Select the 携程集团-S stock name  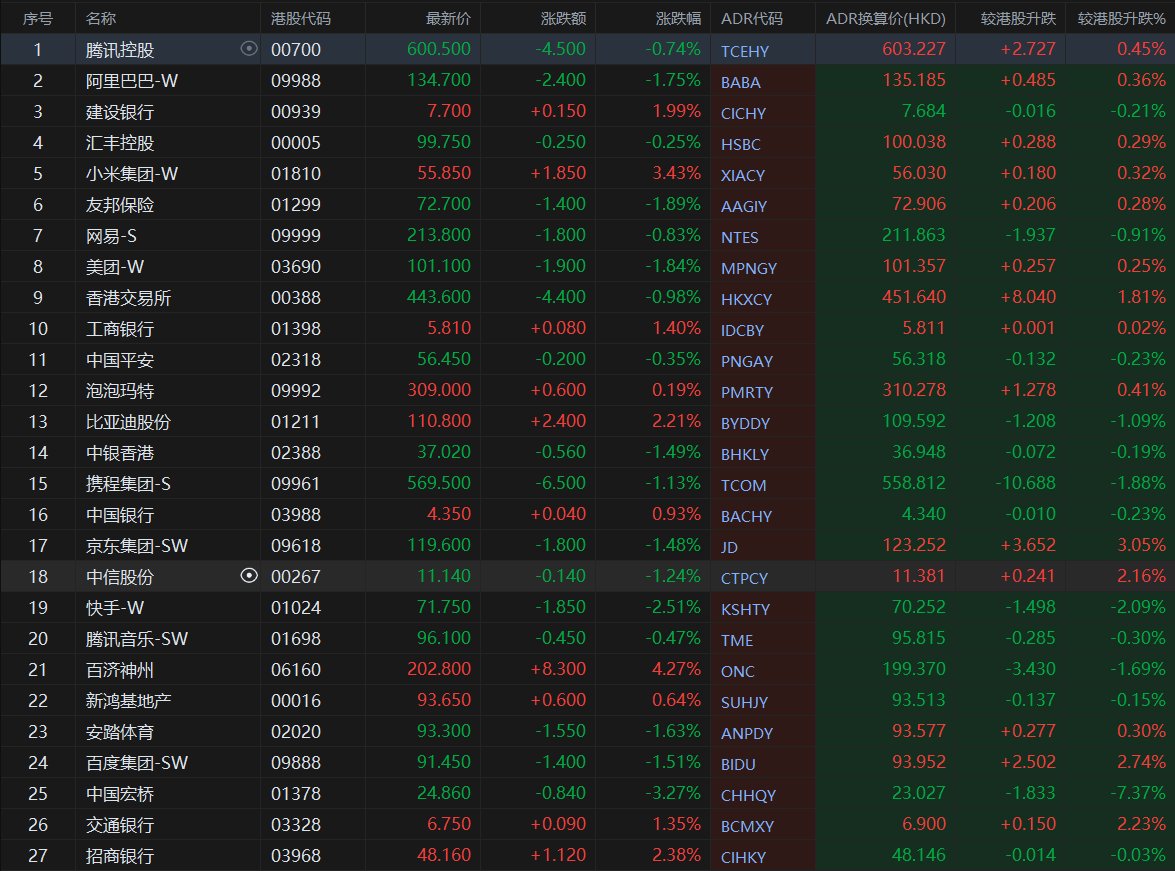128,483
